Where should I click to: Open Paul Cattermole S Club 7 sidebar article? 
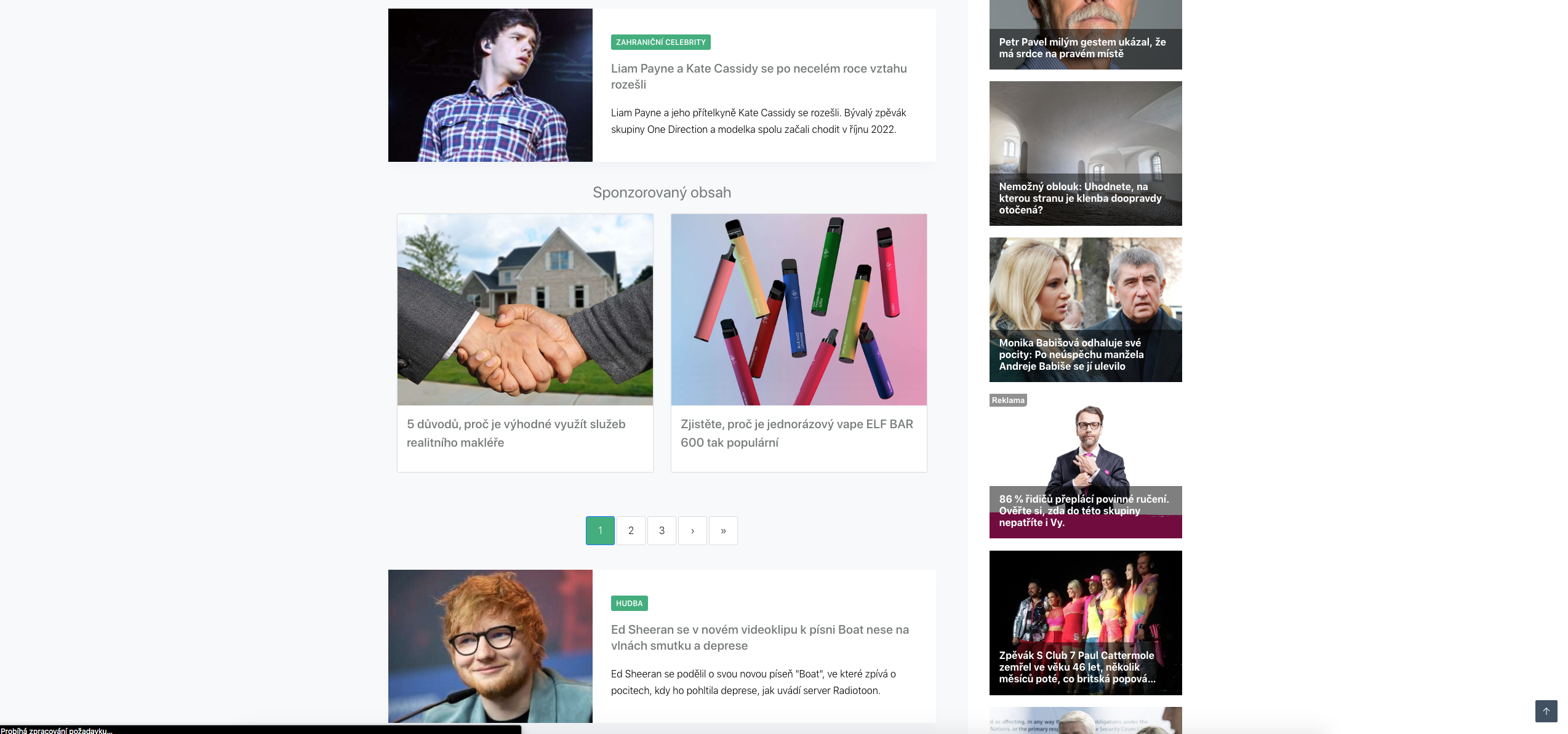point(1086,623)
